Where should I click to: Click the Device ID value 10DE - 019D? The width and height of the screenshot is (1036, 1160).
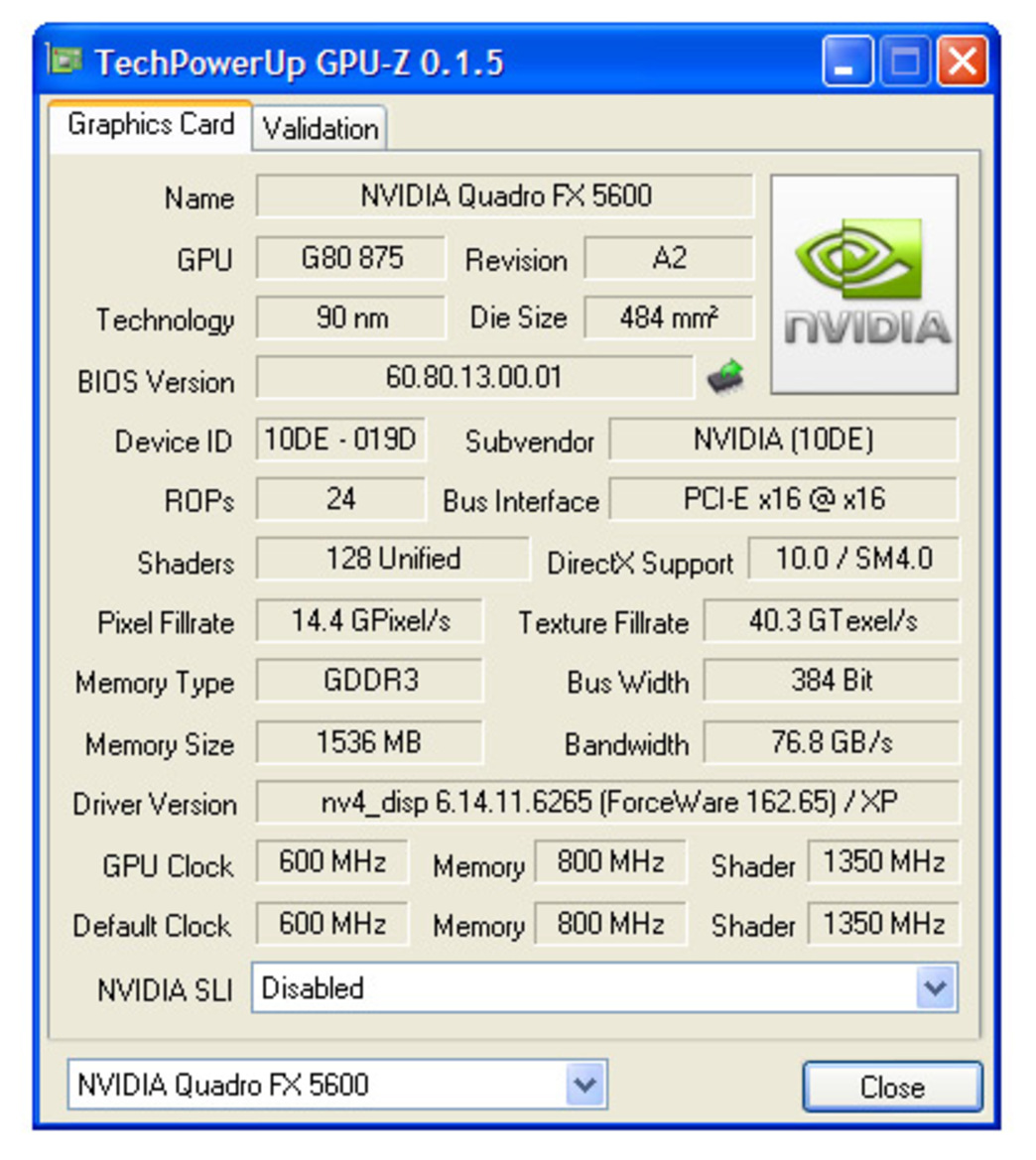[x=340, y=440]
